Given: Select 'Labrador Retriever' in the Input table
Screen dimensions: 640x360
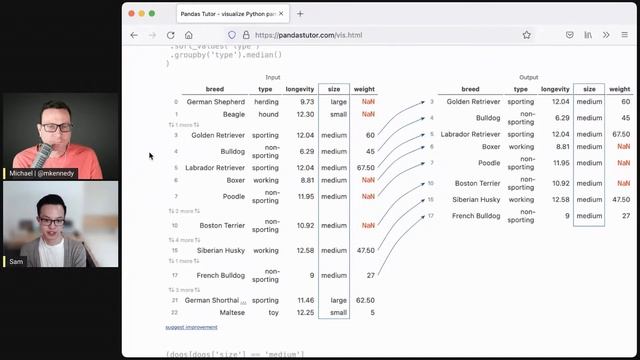Looking at the screenshot, I should pyautogui.click(x=215, y=168).
